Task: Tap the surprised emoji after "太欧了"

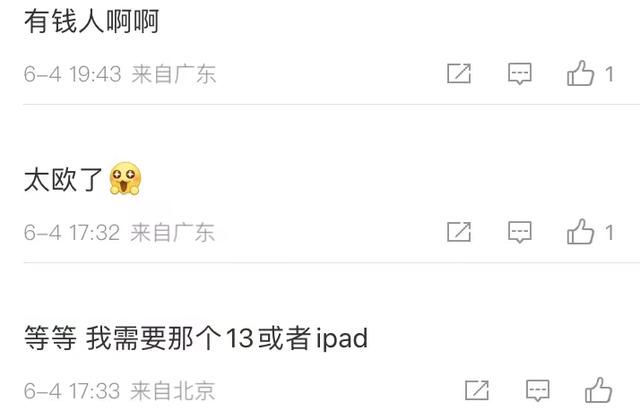Action: pos(125,178)
